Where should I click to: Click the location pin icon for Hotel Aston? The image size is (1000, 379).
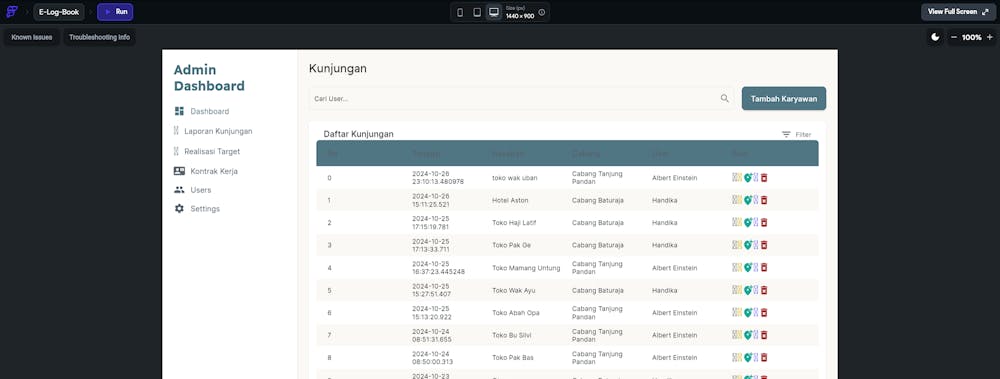pos(748,200)
